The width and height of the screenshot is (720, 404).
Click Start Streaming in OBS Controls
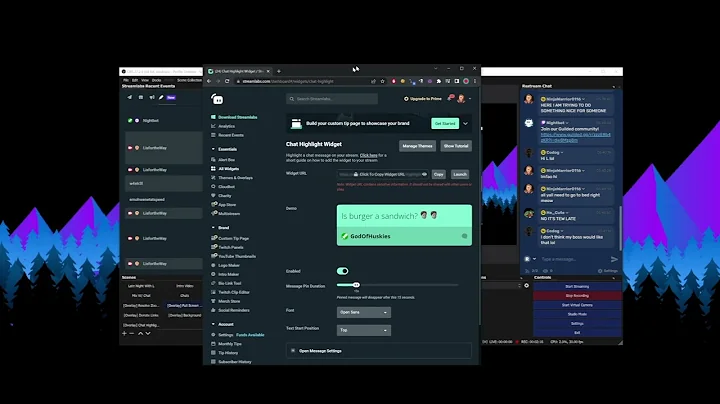pyautogui.click(x=577, y=286)
